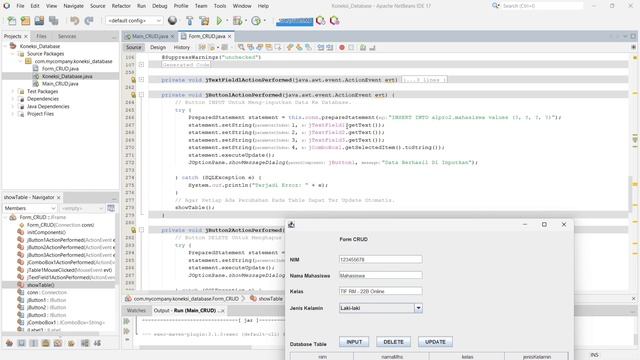Image resolution: width=640 pixels, height=360 pixels.
Task: Select Main_CRUD.java in Projects tree
Action: point(60,84)
